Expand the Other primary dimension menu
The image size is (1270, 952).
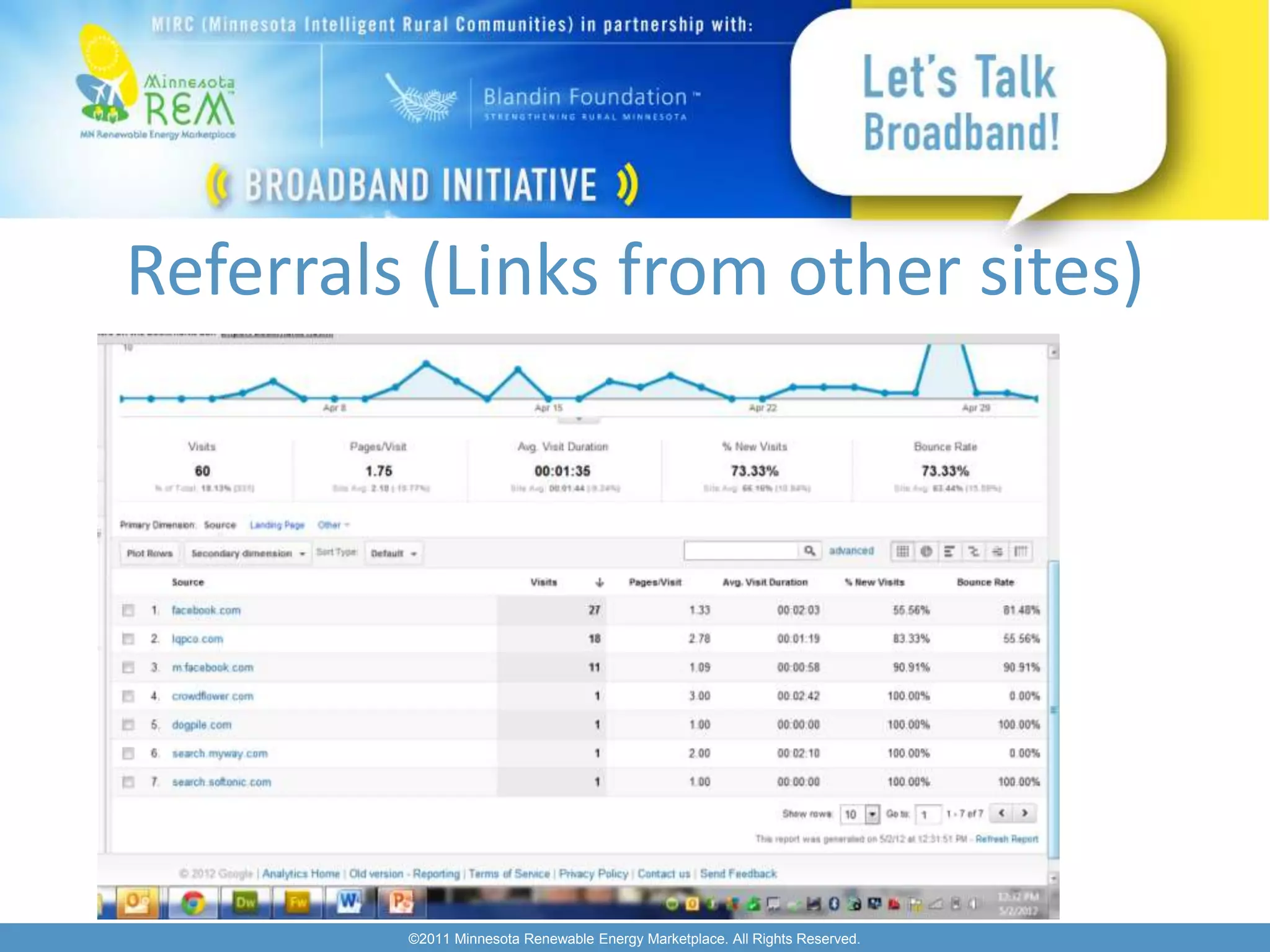pyautogui.click(x=334, y=525)
